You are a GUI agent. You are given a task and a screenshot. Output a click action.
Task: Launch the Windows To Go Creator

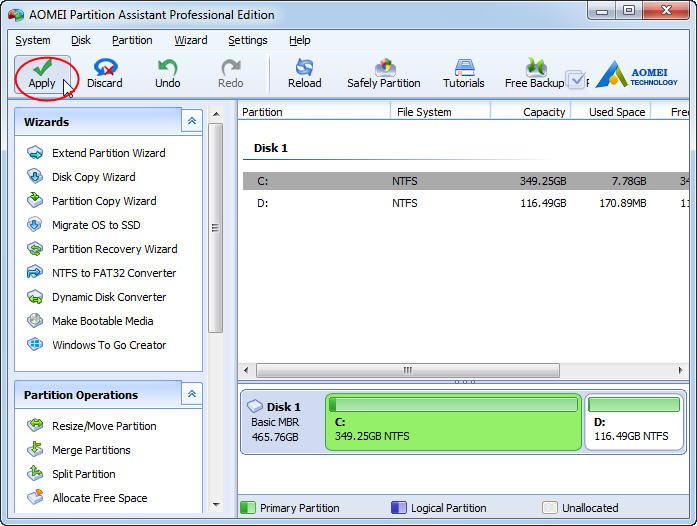109,345
